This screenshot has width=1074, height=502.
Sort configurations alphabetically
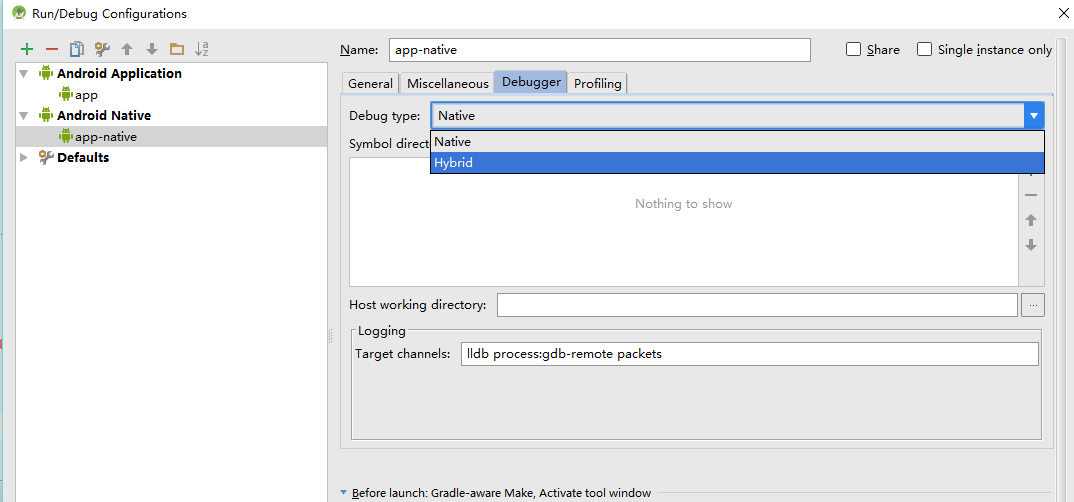[x=201, y=49]
